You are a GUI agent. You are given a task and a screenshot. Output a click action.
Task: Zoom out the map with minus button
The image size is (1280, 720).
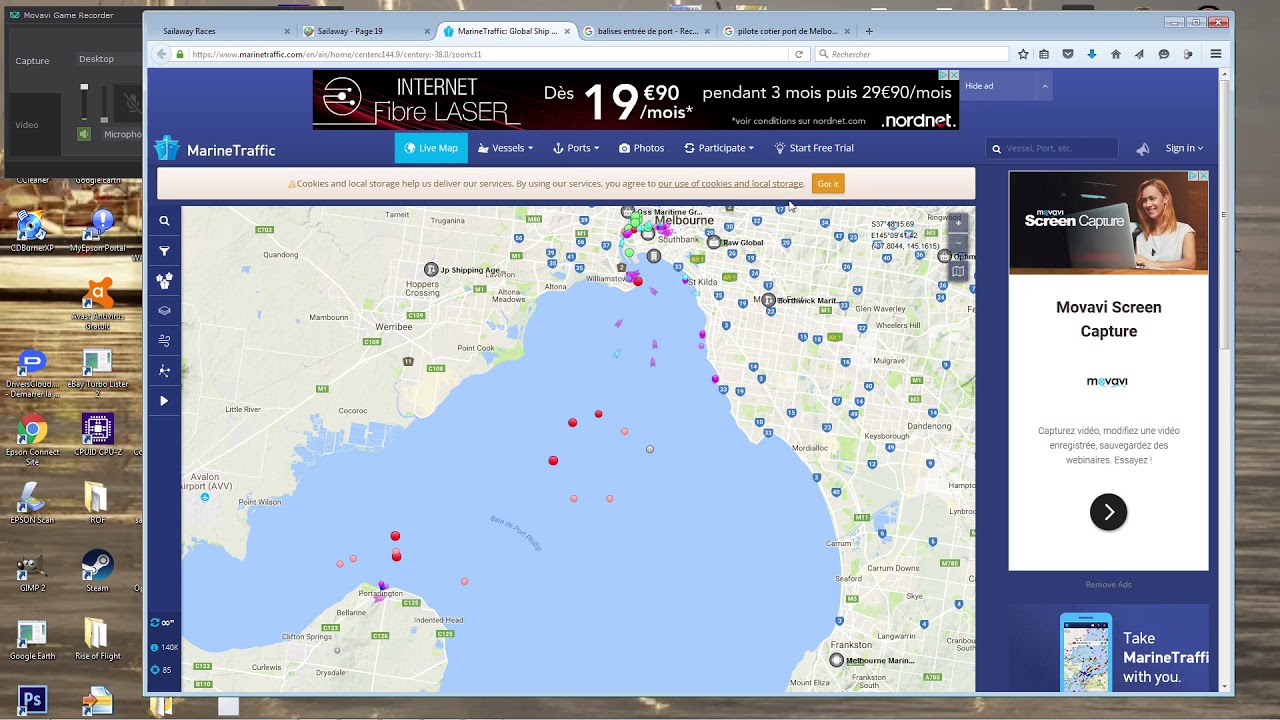click(x=958, y=243)
